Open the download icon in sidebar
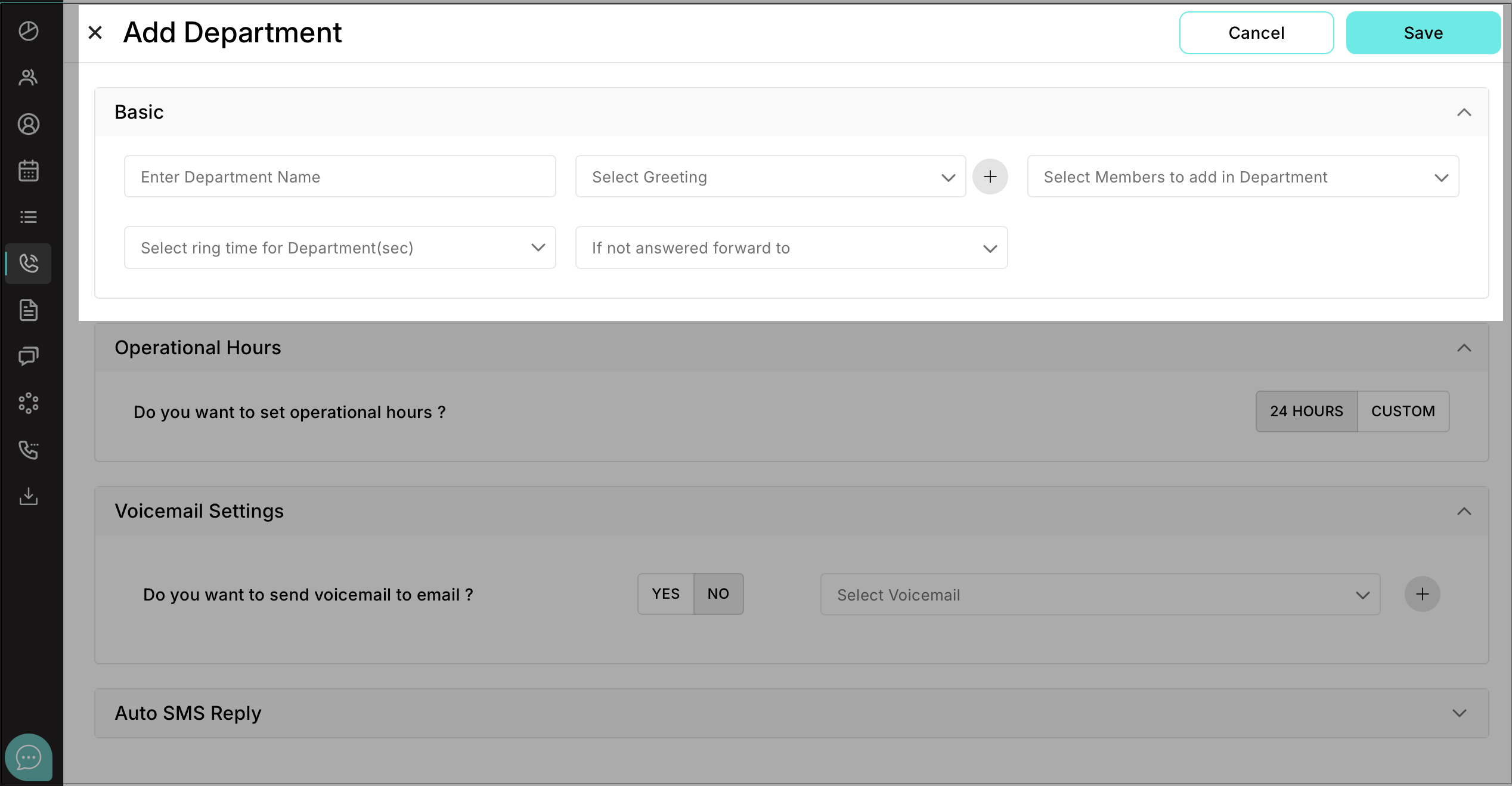Viewport: 1512px width, 786px height. (29, 496)
